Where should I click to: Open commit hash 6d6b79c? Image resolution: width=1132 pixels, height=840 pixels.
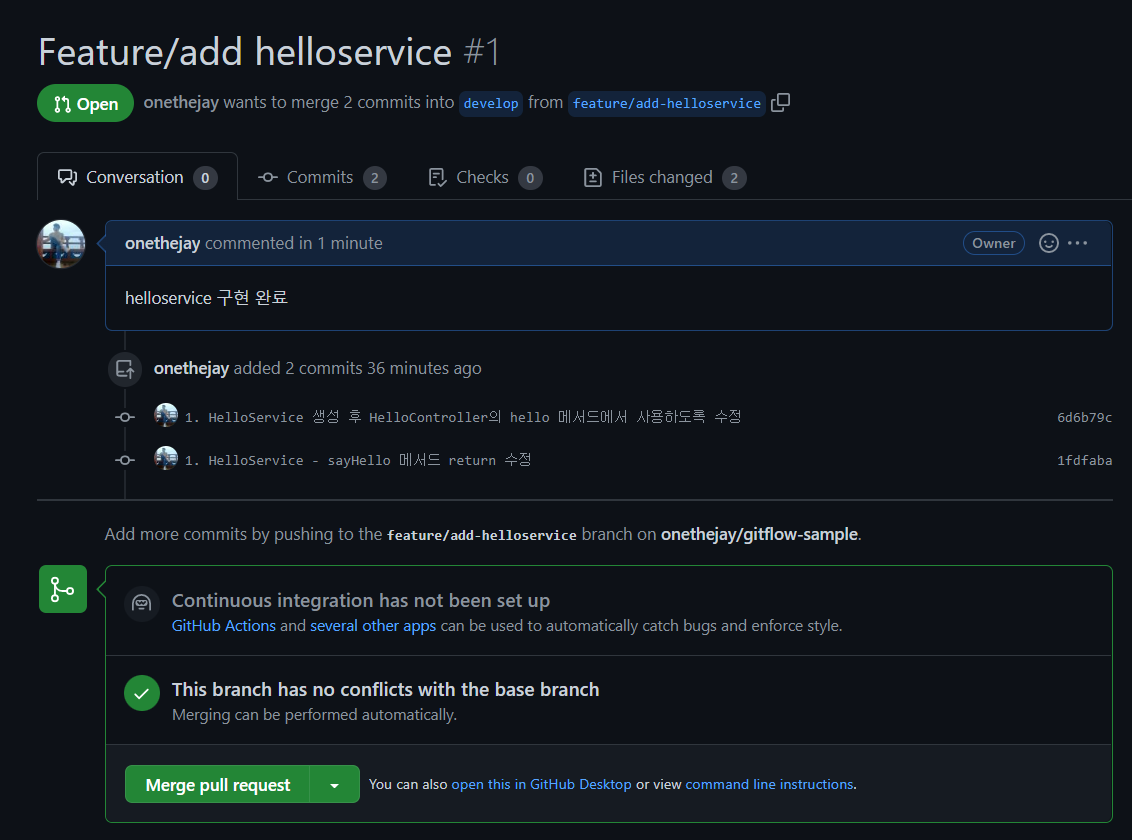pyautogui.click(x=1084, y=417)
